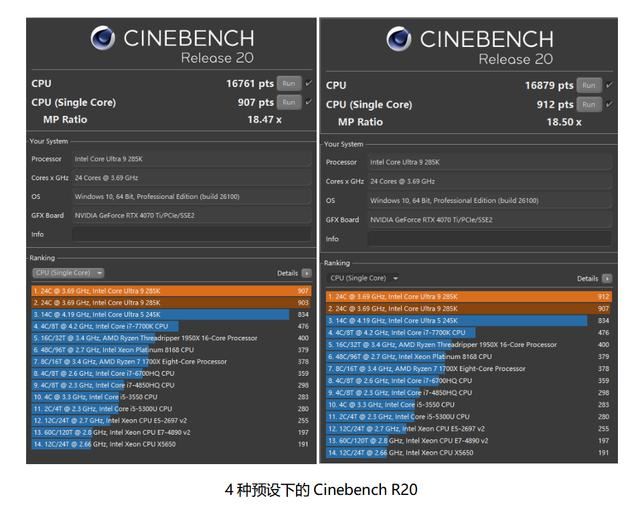
Task: Click the Info field in the left window
Action: [190, 235]
